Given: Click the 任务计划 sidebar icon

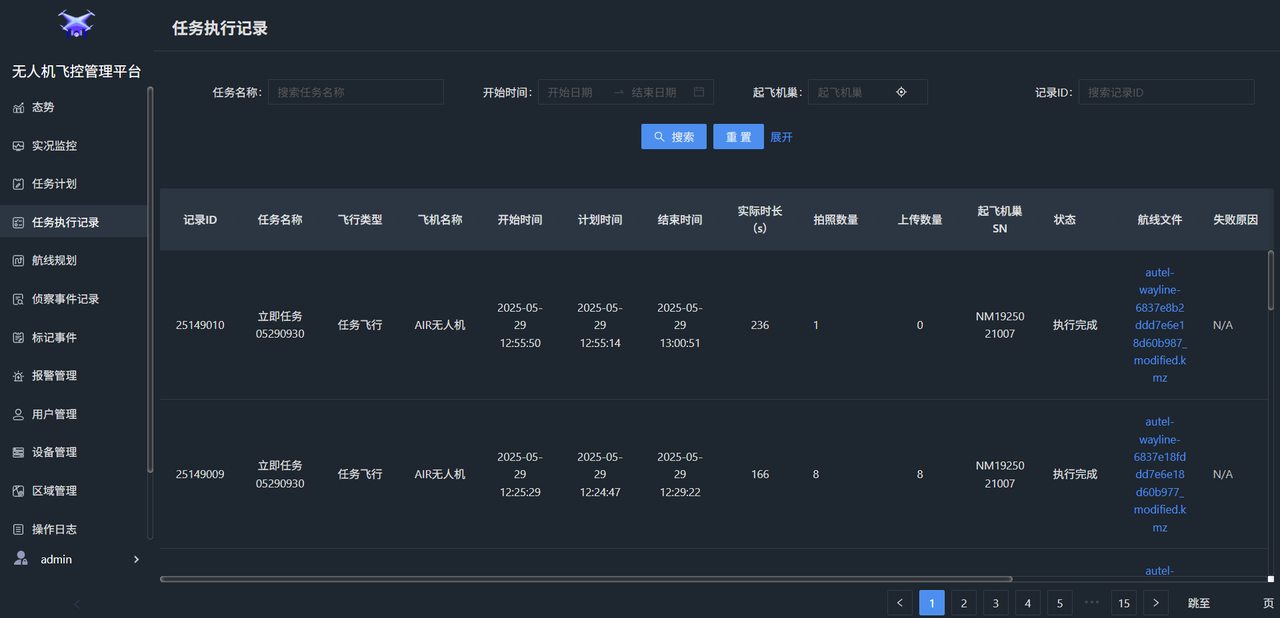Looking at the screenshot, I should [18, 184].
